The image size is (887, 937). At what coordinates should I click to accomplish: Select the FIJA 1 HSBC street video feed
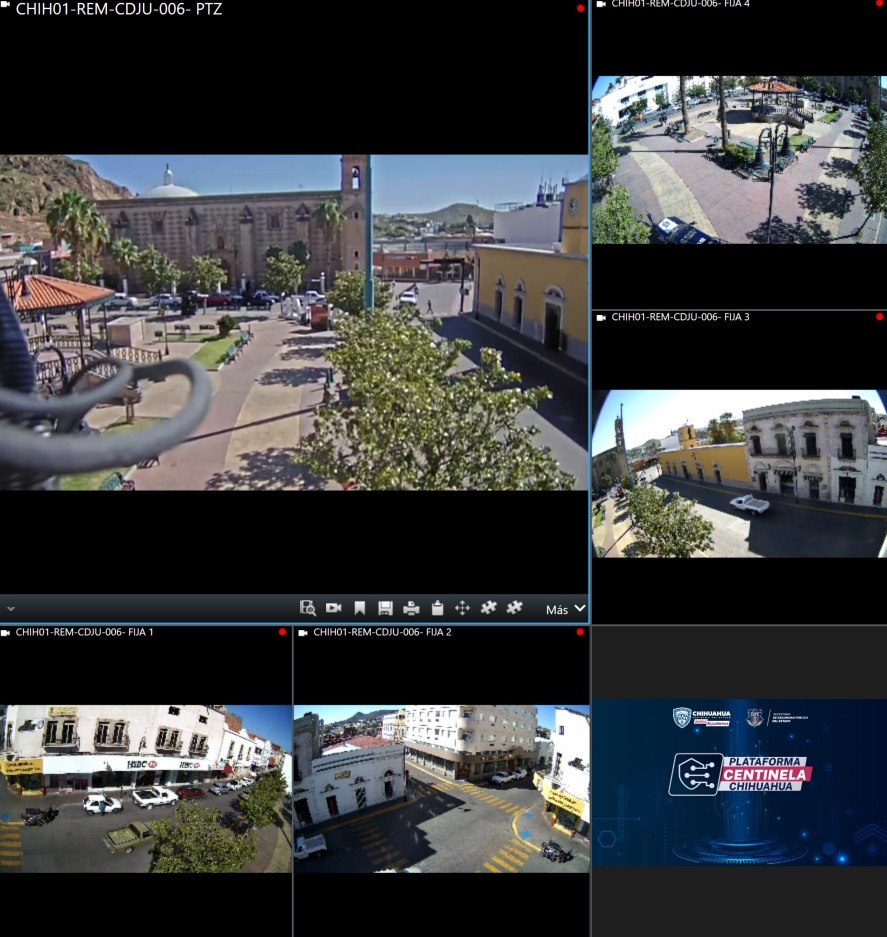pyautogui.click(x=146, y=788)
